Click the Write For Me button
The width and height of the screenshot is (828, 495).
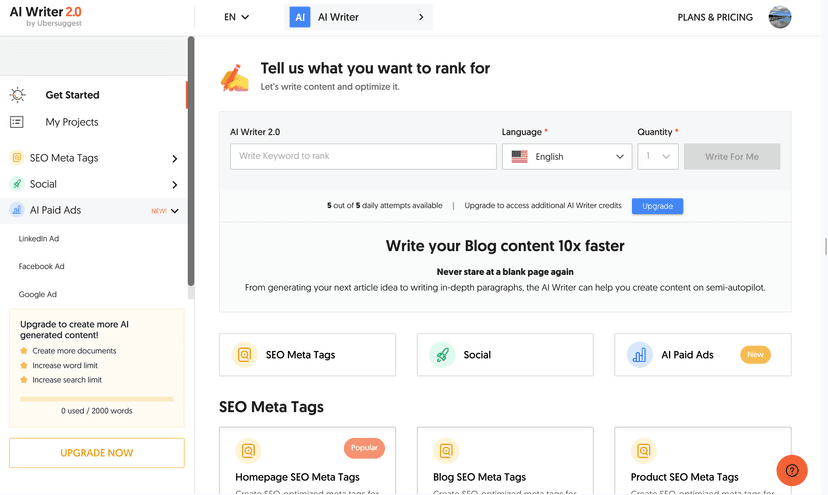(732, 156)
